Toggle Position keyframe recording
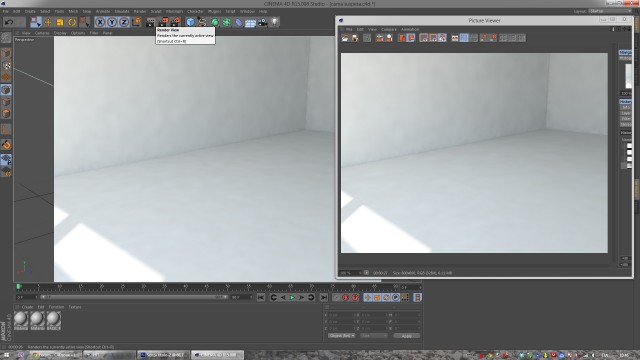The width and height of the screenshot is (640, 360). (x=367, y=298)
